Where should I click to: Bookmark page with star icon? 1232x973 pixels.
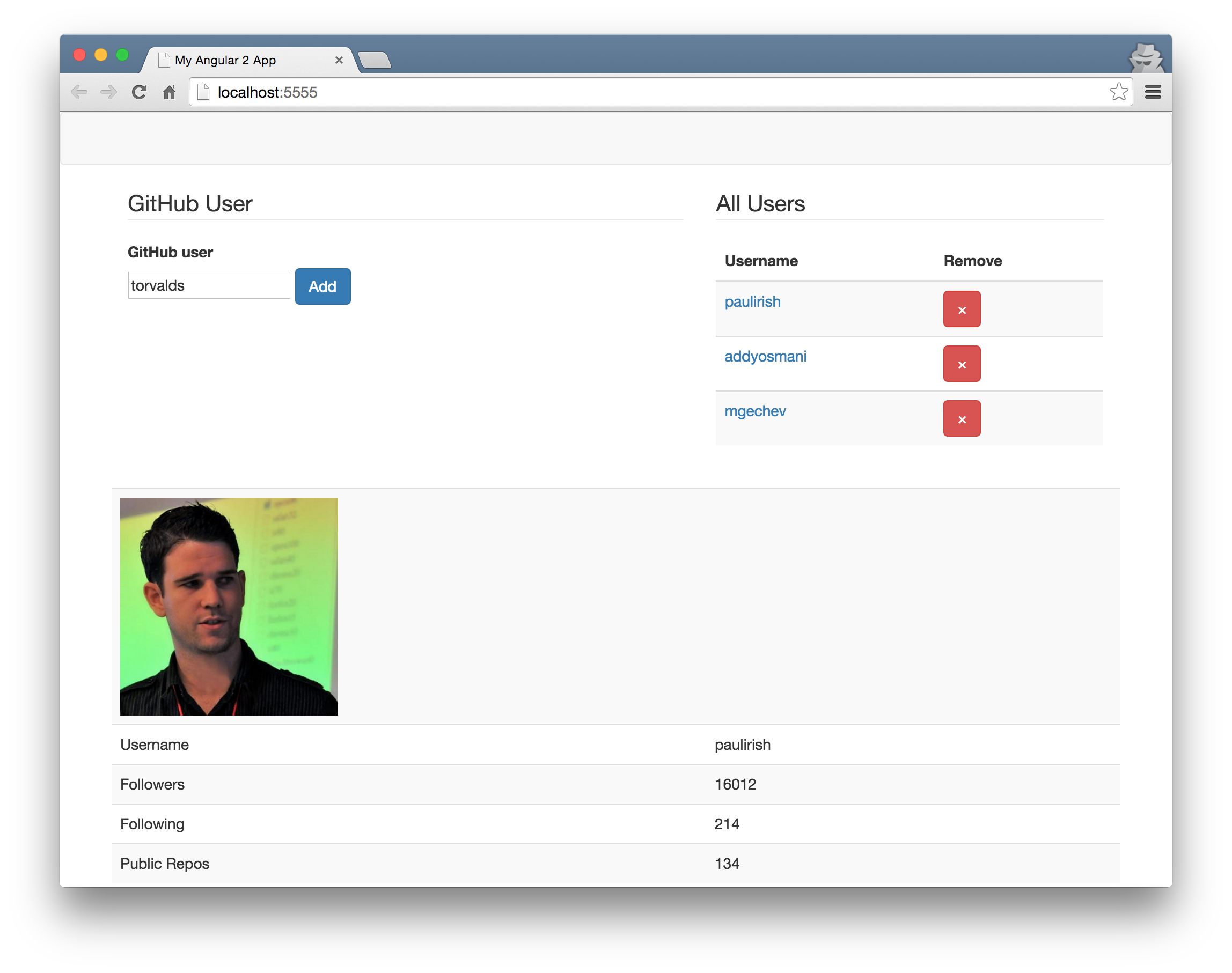click(1119, 92)
